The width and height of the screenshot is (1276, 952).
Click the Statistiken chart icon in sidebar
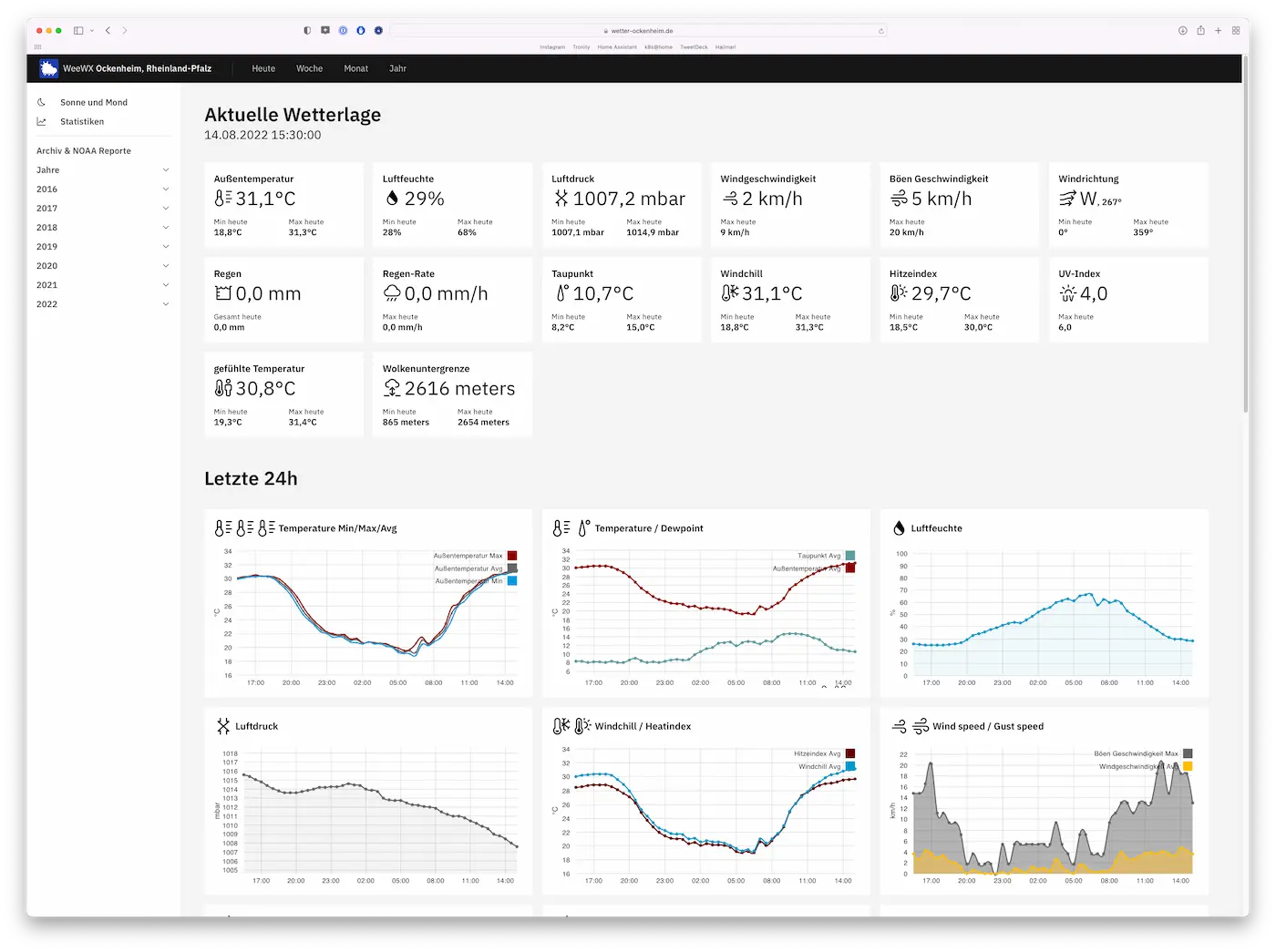(x=42, y=121)
